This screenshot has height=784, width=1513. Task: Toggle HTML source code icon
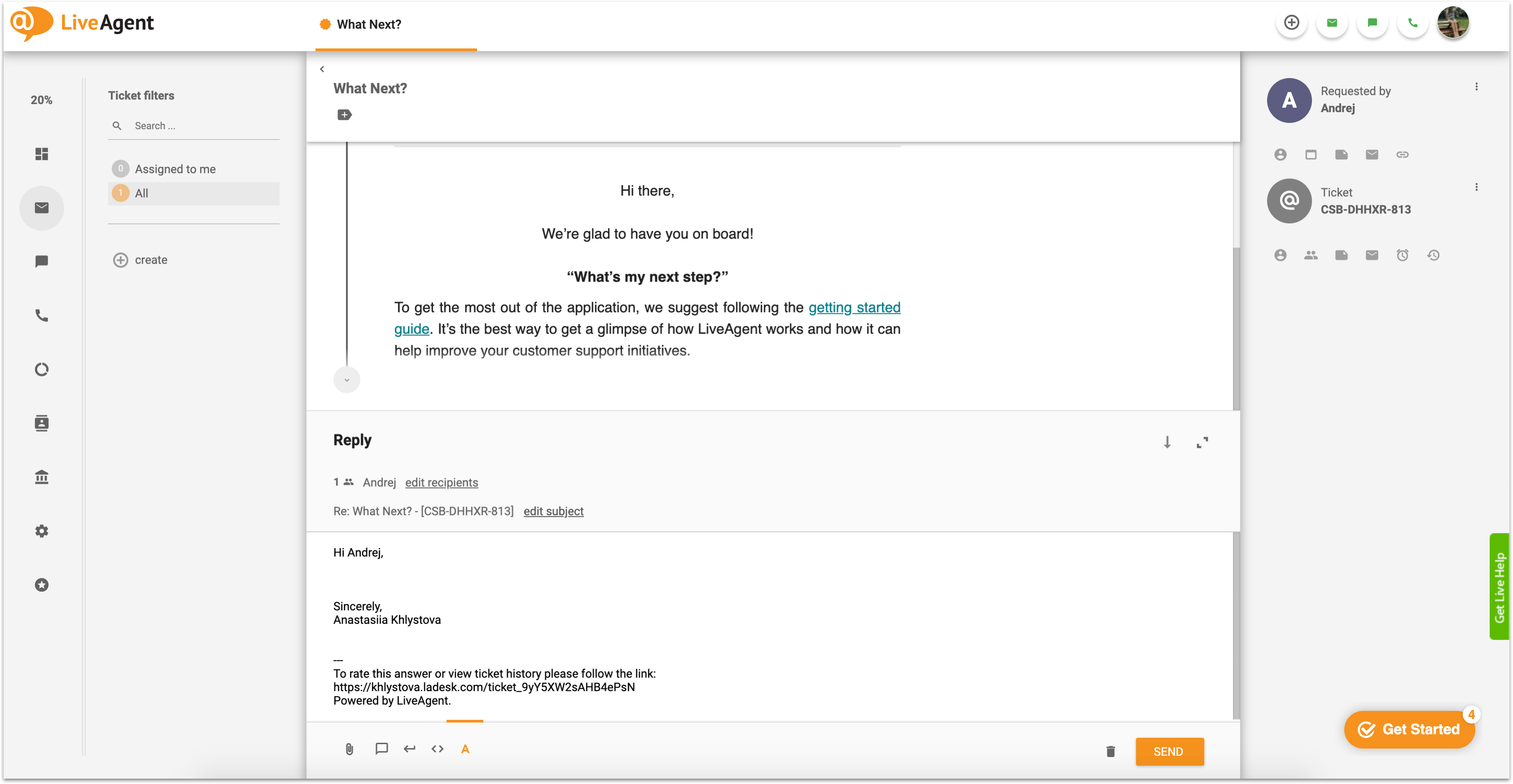point(437,749)
